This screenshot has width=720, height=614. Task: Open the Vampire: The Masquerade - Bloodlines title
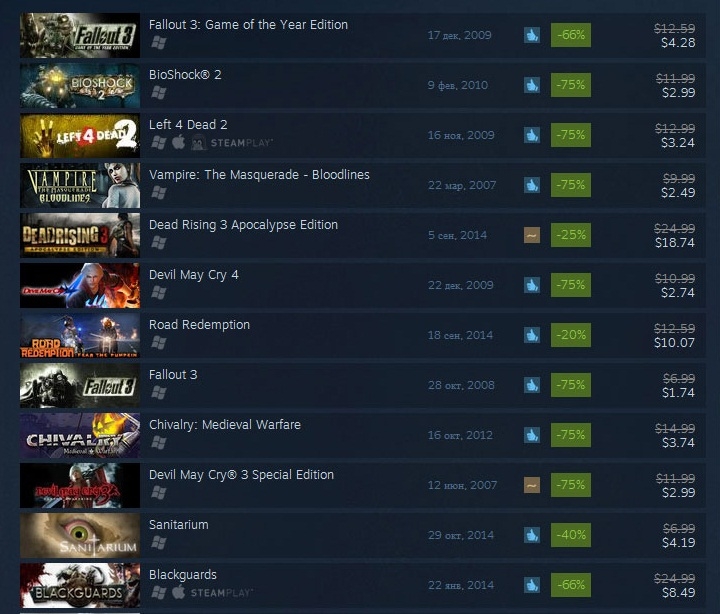coord(259,175)
